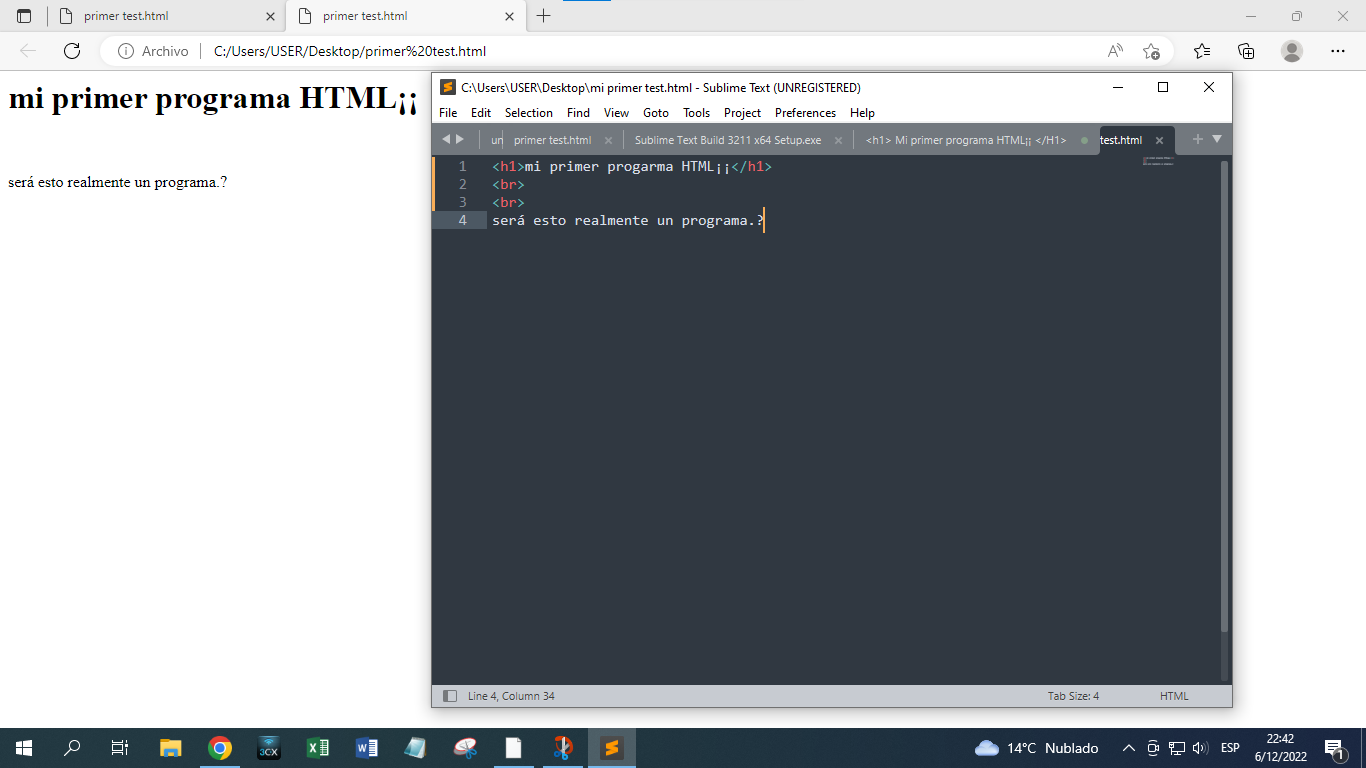
Task: Click 'Line 4, Column 34' status text
Action: tap(511, 696)
